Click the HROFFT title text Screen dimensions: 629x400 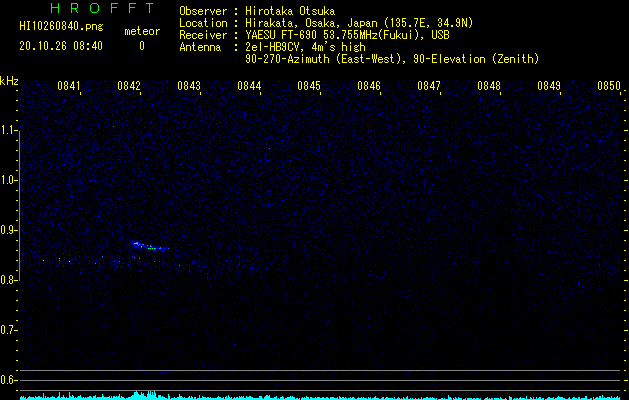coord(103,8)
